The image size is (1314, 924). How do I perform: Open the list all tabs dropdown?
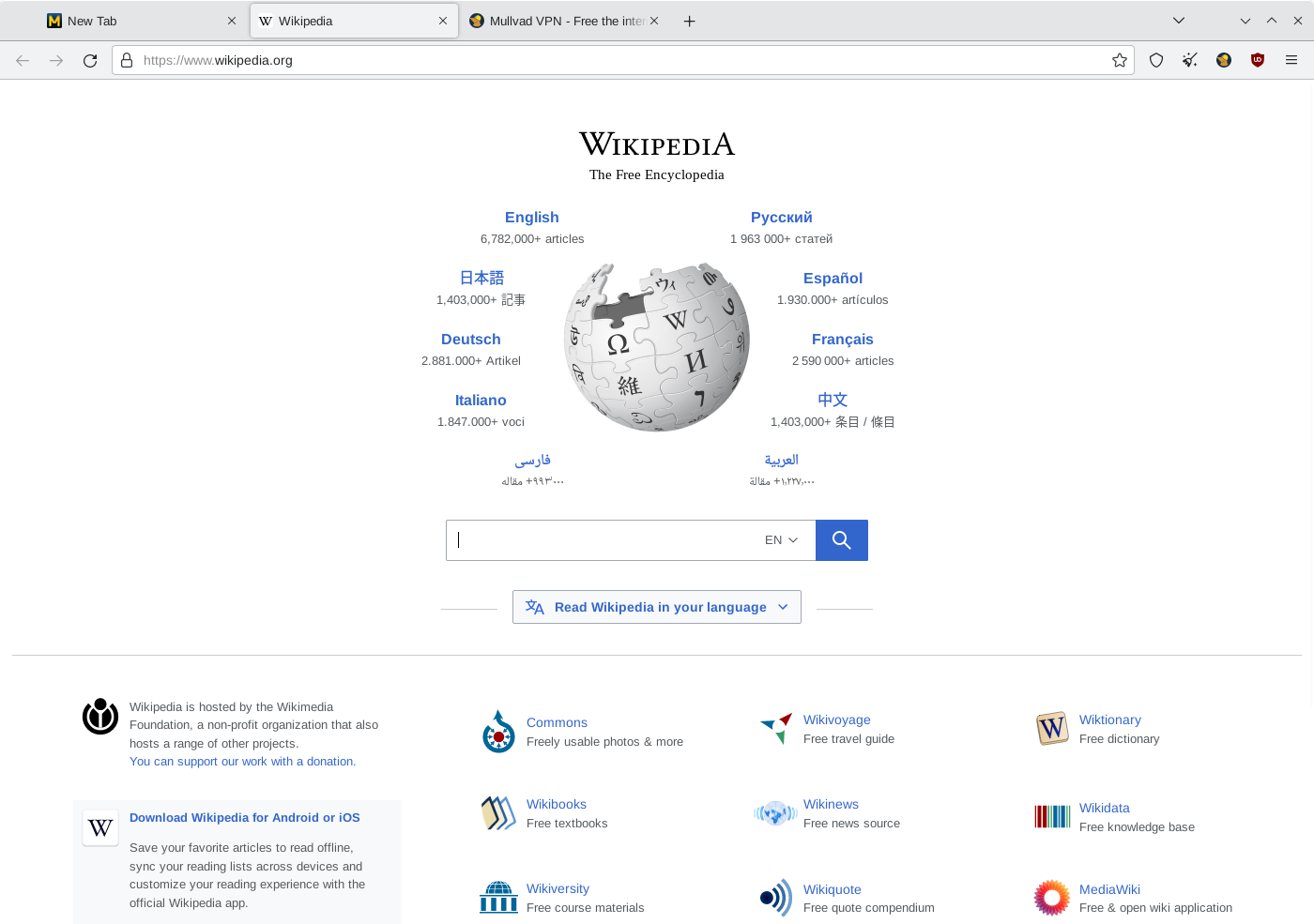click(x=1179, y=21)
